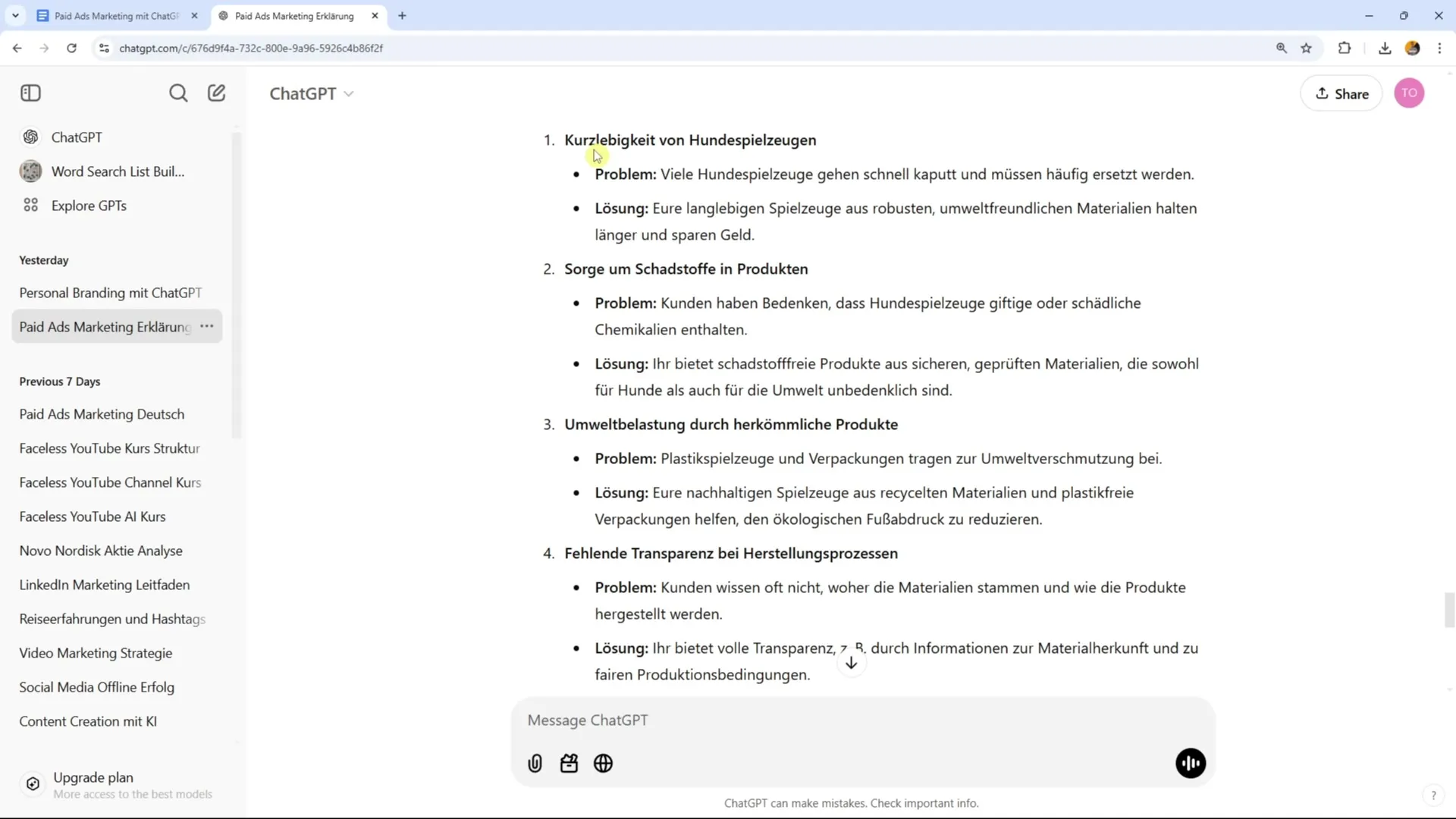1456x819 pixels.
Task: Click the Share button
Action: click(x=1341, y=93)
